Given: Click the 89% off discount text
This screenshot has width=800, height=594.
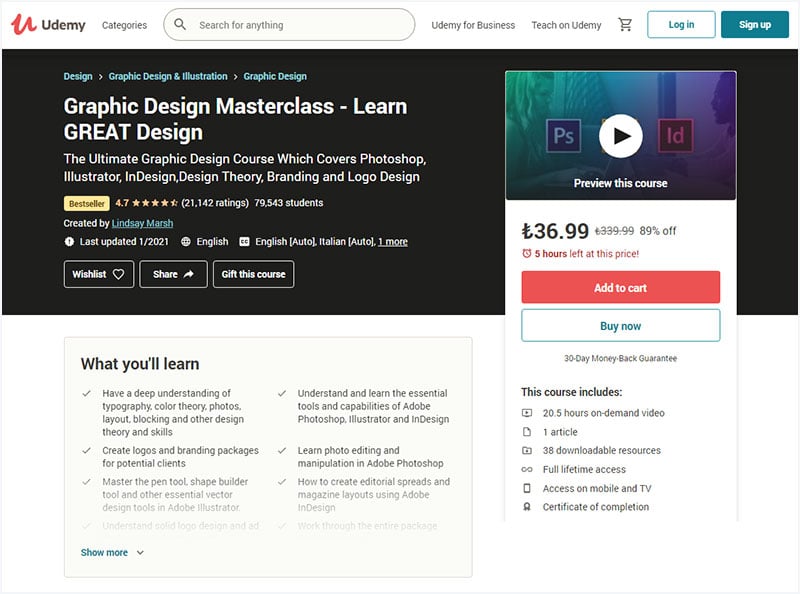Looking at the screenshot, I should [x=658, y=231].
